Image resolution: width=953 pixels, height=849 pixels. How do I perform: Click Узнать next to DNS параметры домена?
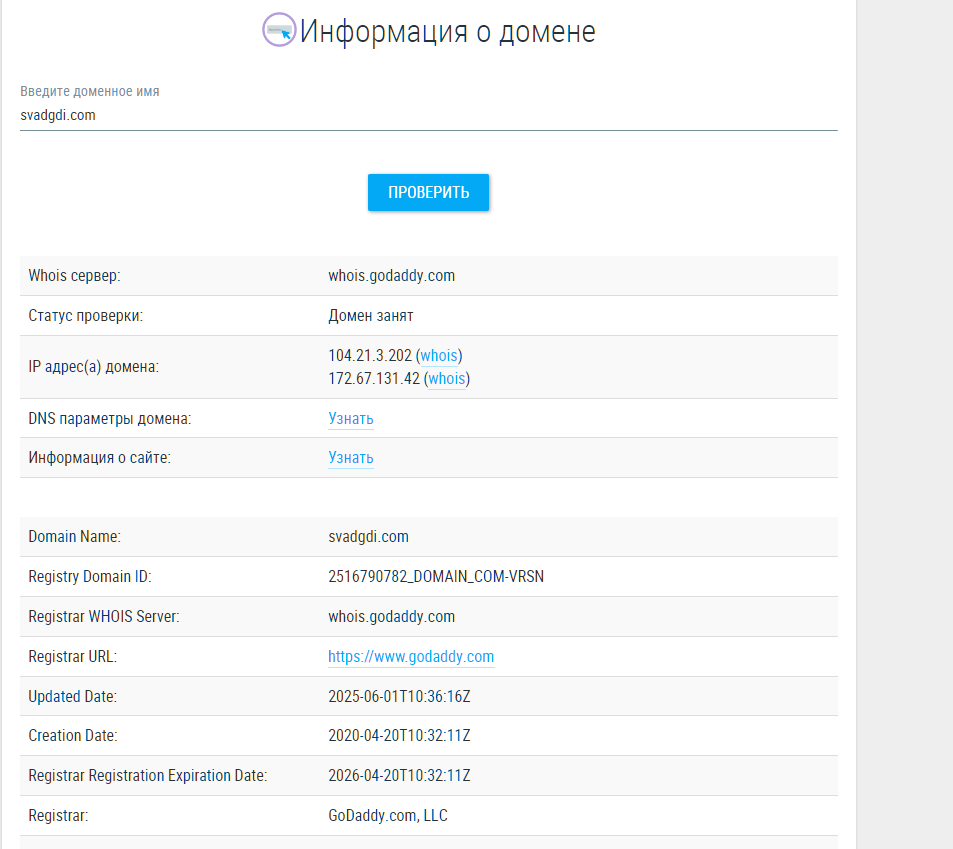point(350,418)
